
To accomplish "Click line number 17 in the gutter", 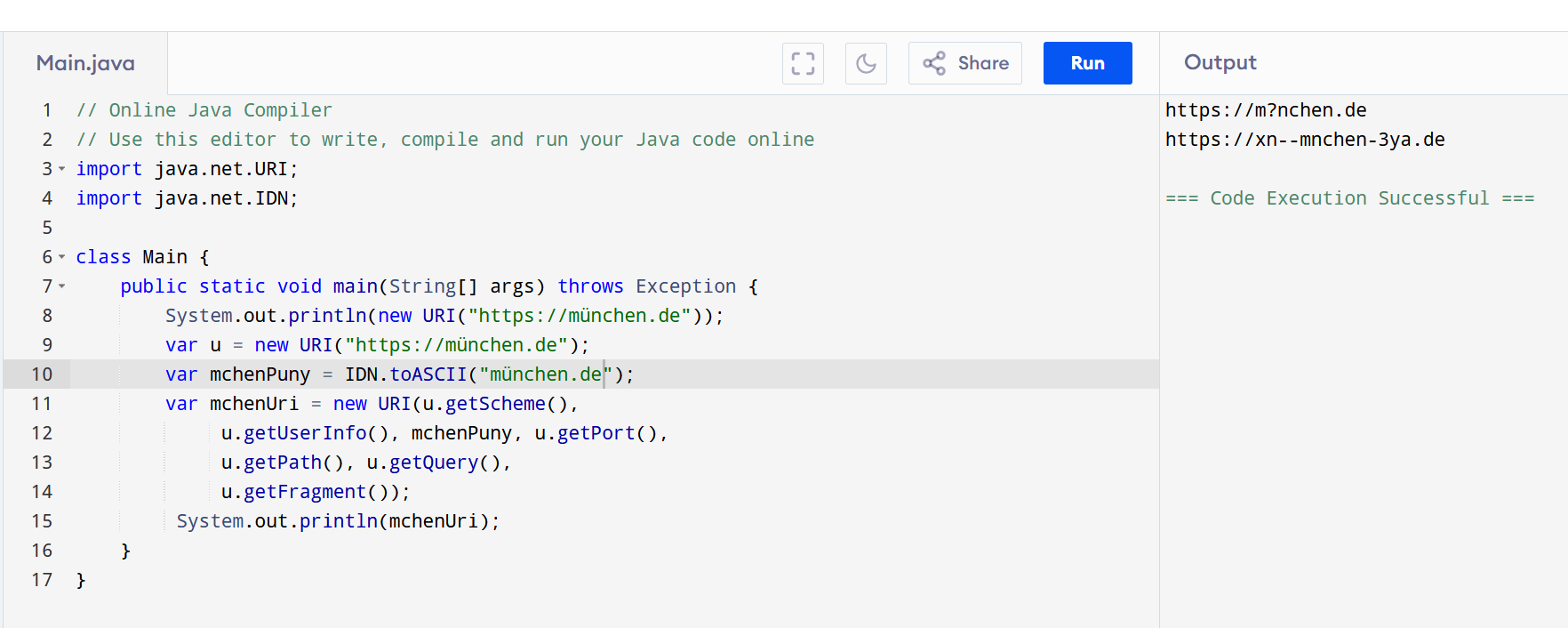I will pos(42,580).
